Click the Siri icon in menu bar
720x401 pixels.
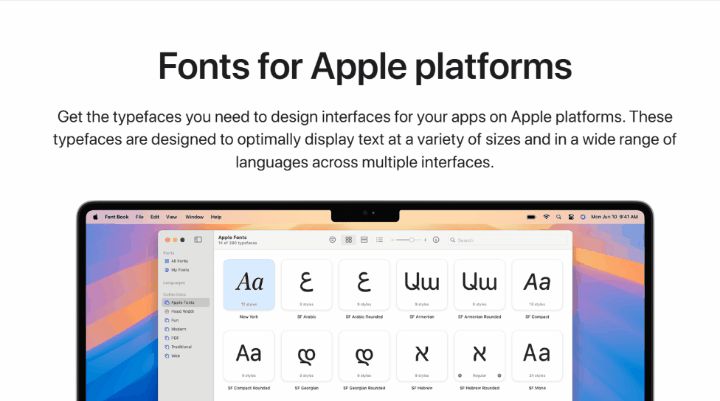[x=583, y=217]
